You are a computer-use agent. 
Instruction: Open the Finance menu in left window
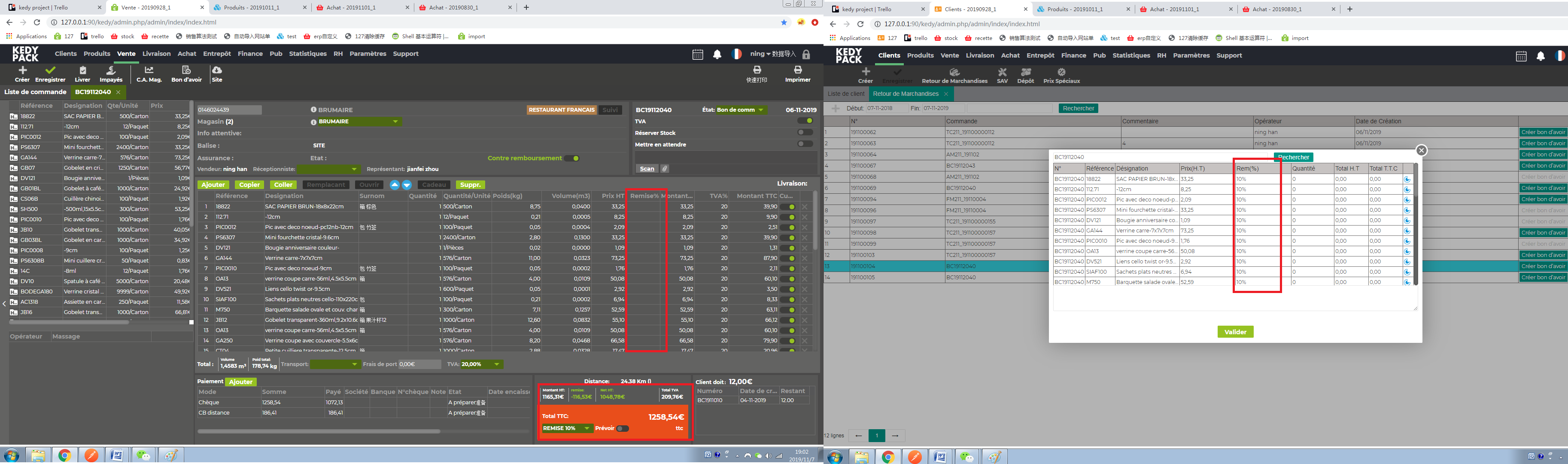click(250, 54)
